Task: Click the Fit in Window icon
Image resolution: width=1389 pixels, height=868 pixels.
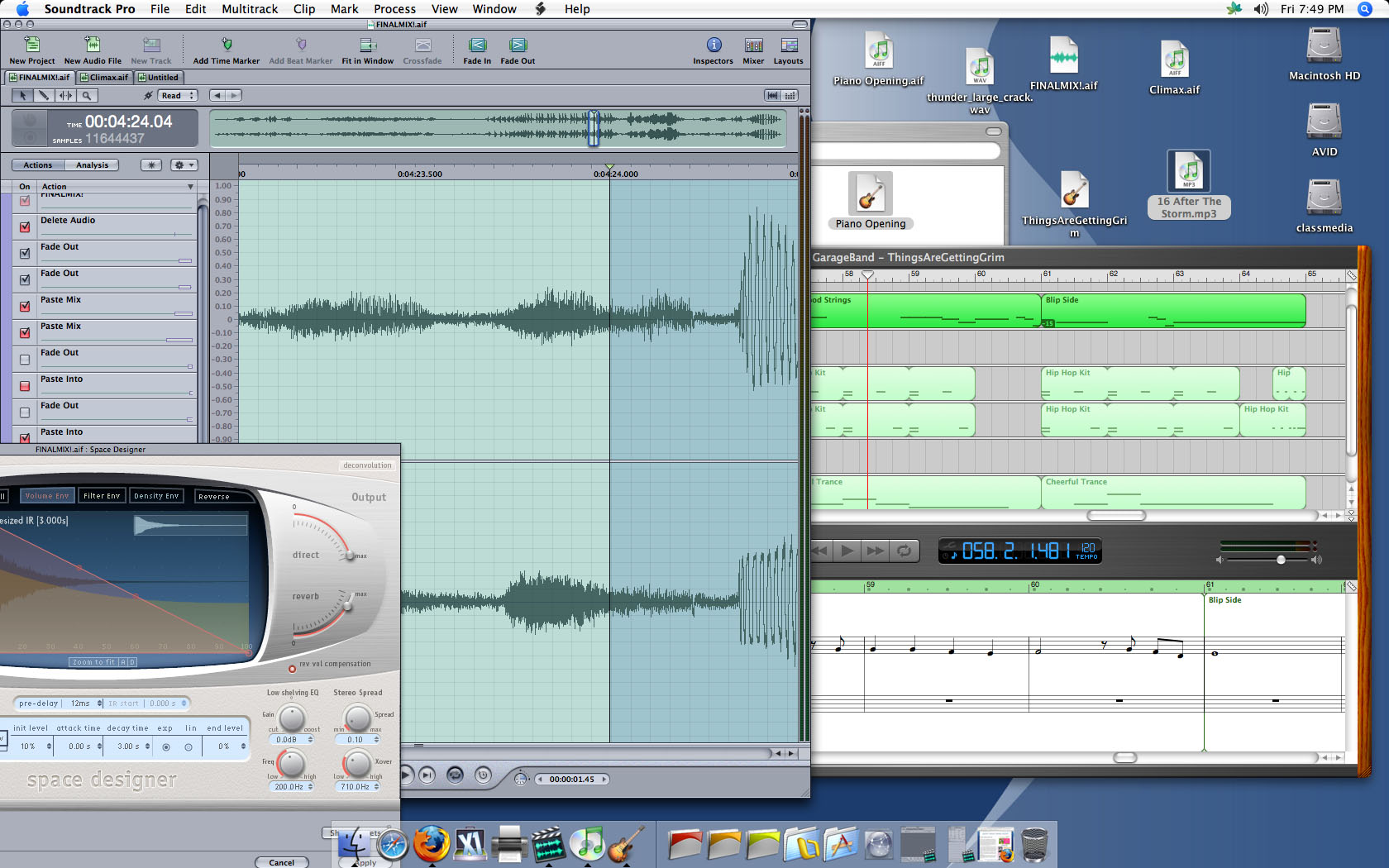Action: pos(368,45)
